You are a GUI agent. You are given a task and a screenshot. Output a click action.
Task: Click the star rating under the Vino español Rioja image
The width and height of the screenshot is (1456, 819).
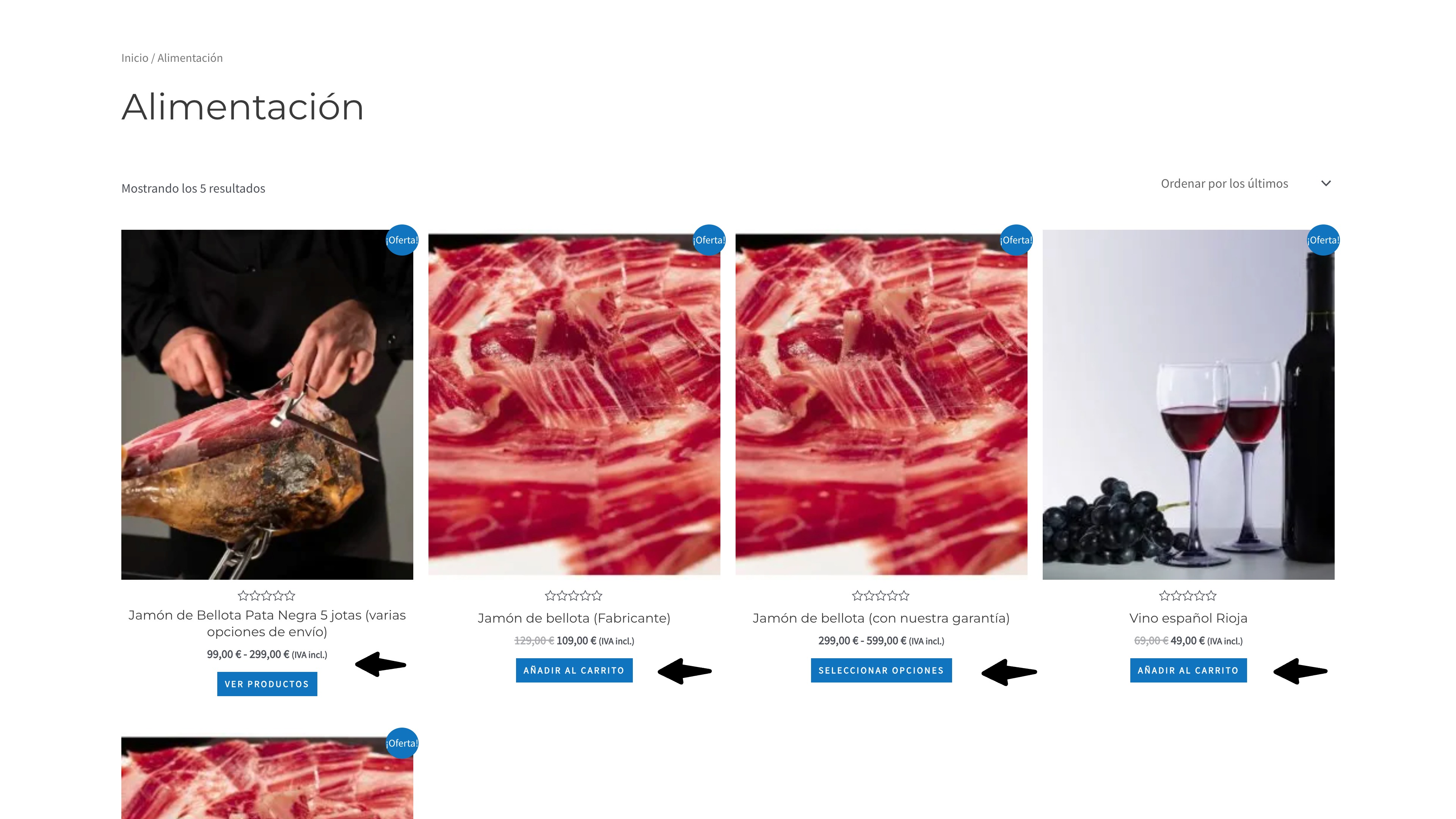1188,596
